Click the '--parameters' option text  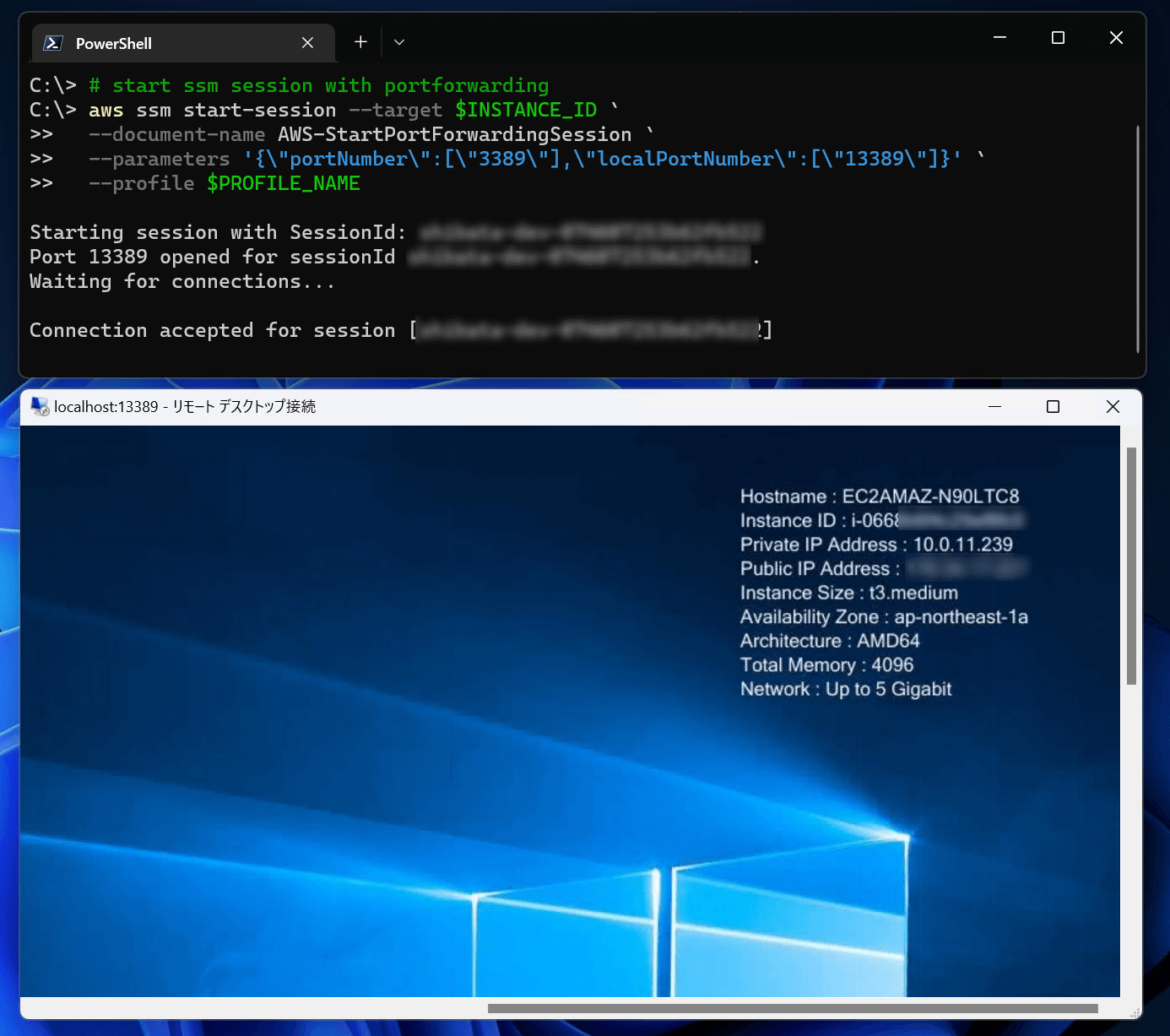click(160, 159)
